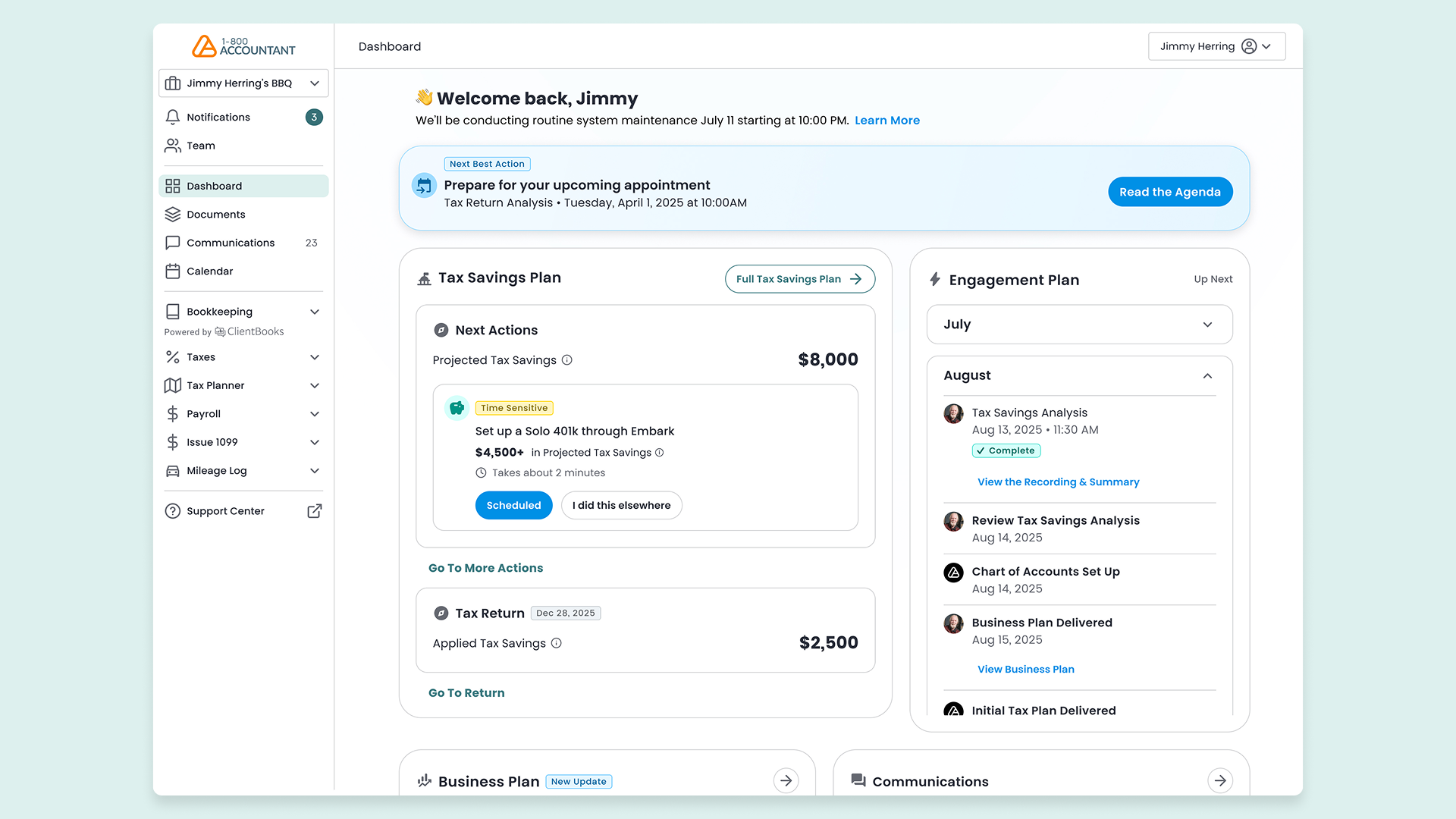
Task: Choose I did this elsewhere option
Action: 621,505
